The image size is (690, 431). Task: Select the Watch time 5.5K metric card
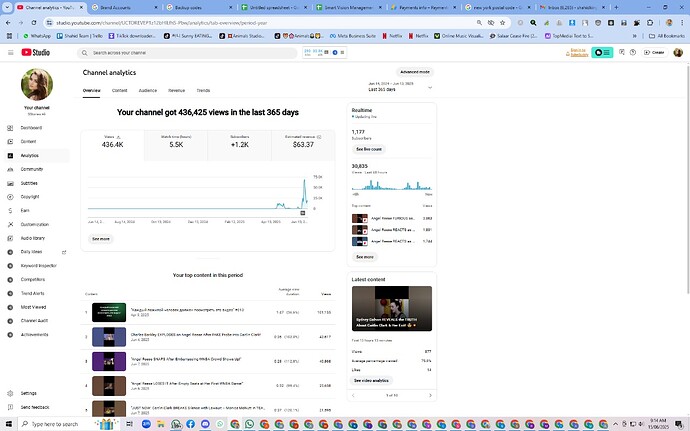(176, 145)
